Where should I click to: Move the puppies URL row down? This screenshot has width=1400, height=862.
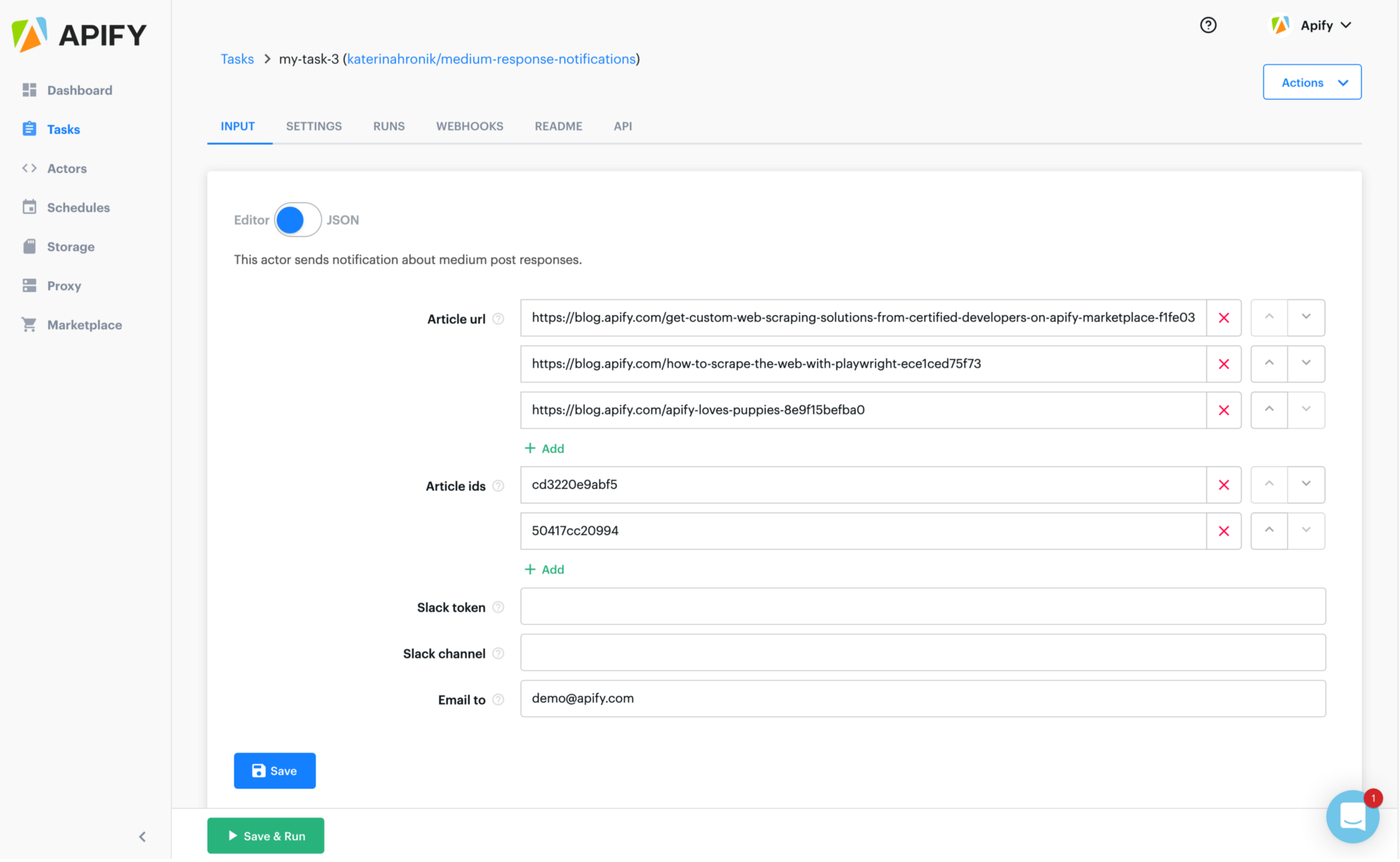(1306, 410)
